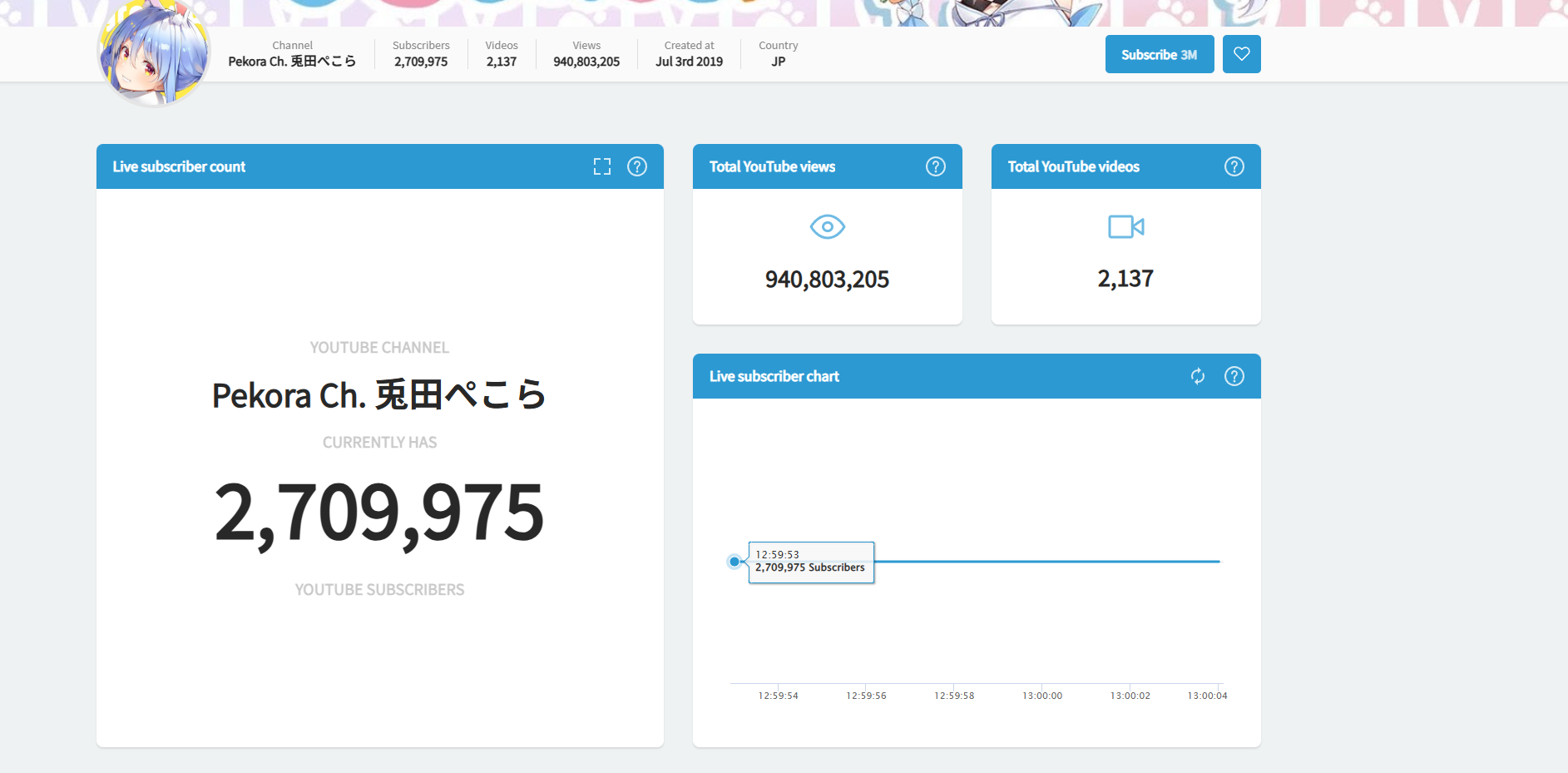Image resolution: width=1568 pixels, height=773 pixels.
Task: Click the 12:59:54 axis label on chart
Action: pos(778,696)
